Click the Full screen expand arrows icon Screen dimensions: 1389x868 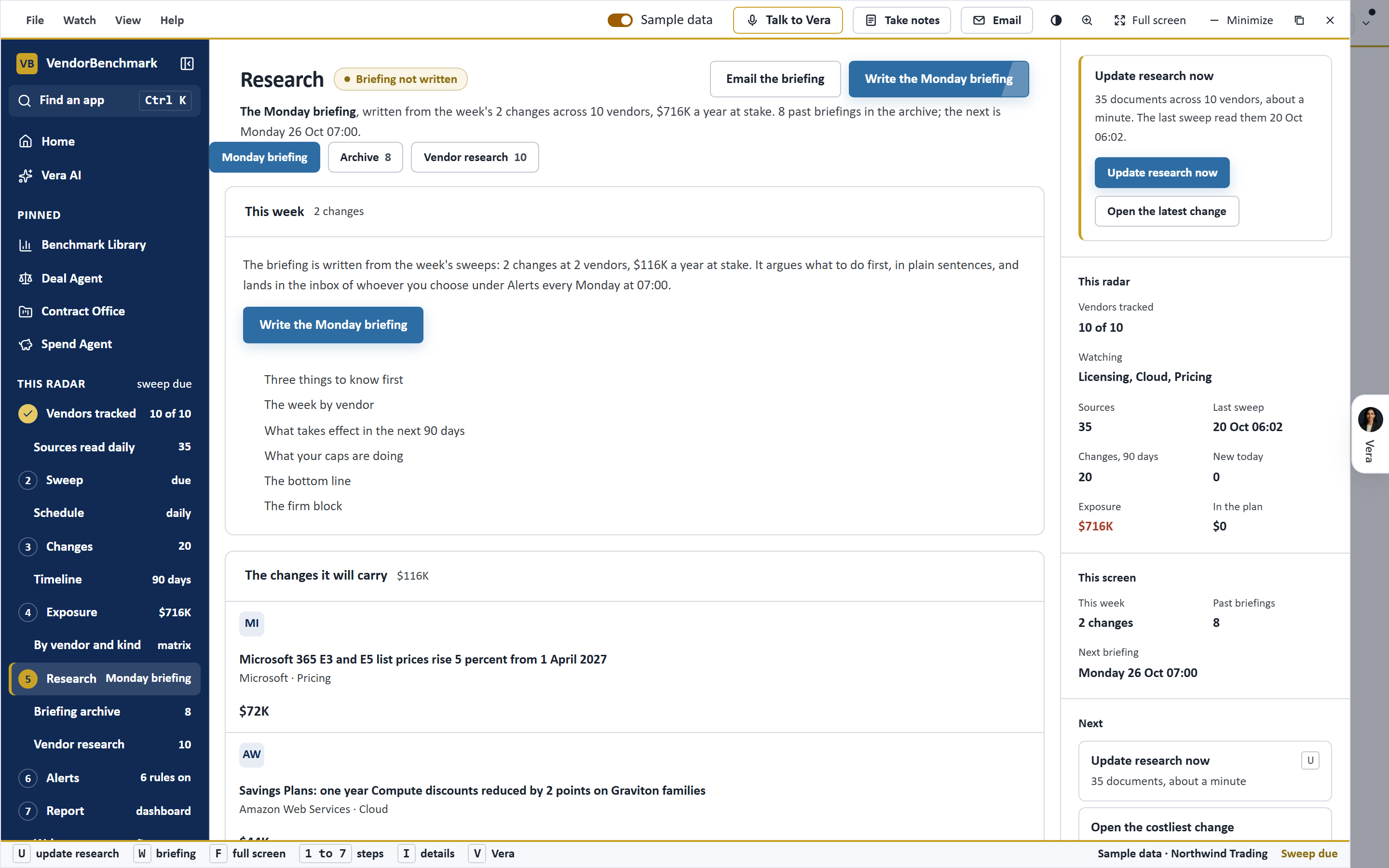(x=1119, y=20)
